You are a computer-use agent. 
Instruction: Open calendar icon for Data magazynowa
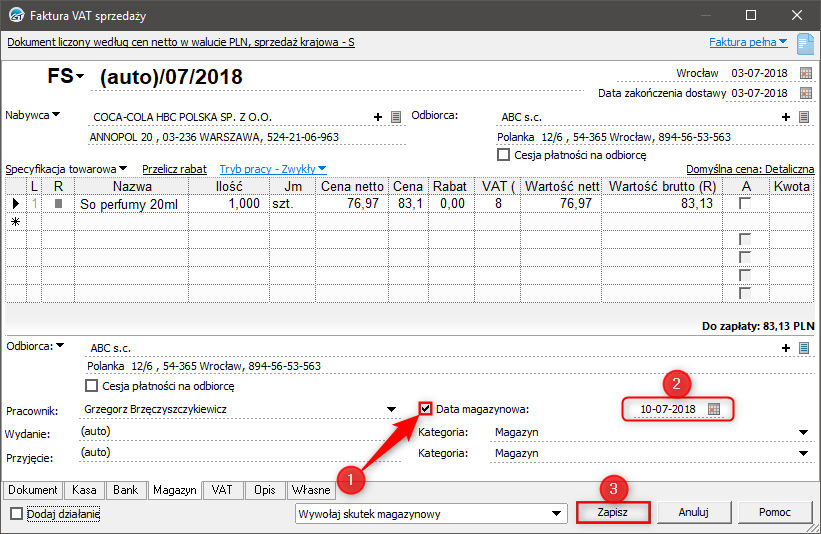[714, 409]
